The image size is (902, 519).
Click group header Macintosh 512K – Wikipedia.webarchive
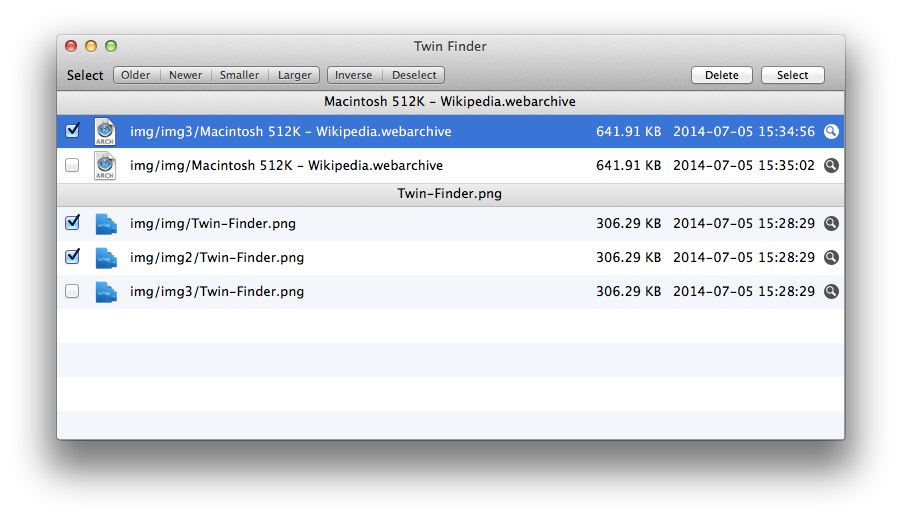[x=450, y=102]
